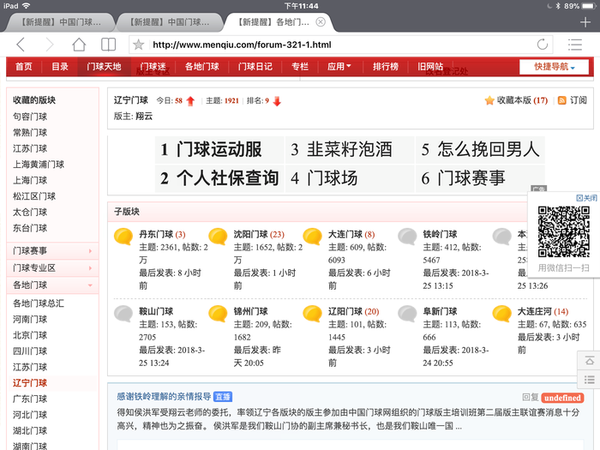Open the 大连庄河 chat bubble icon
The height and width of the screenshot is (450, 600).
tap(502, 314)
